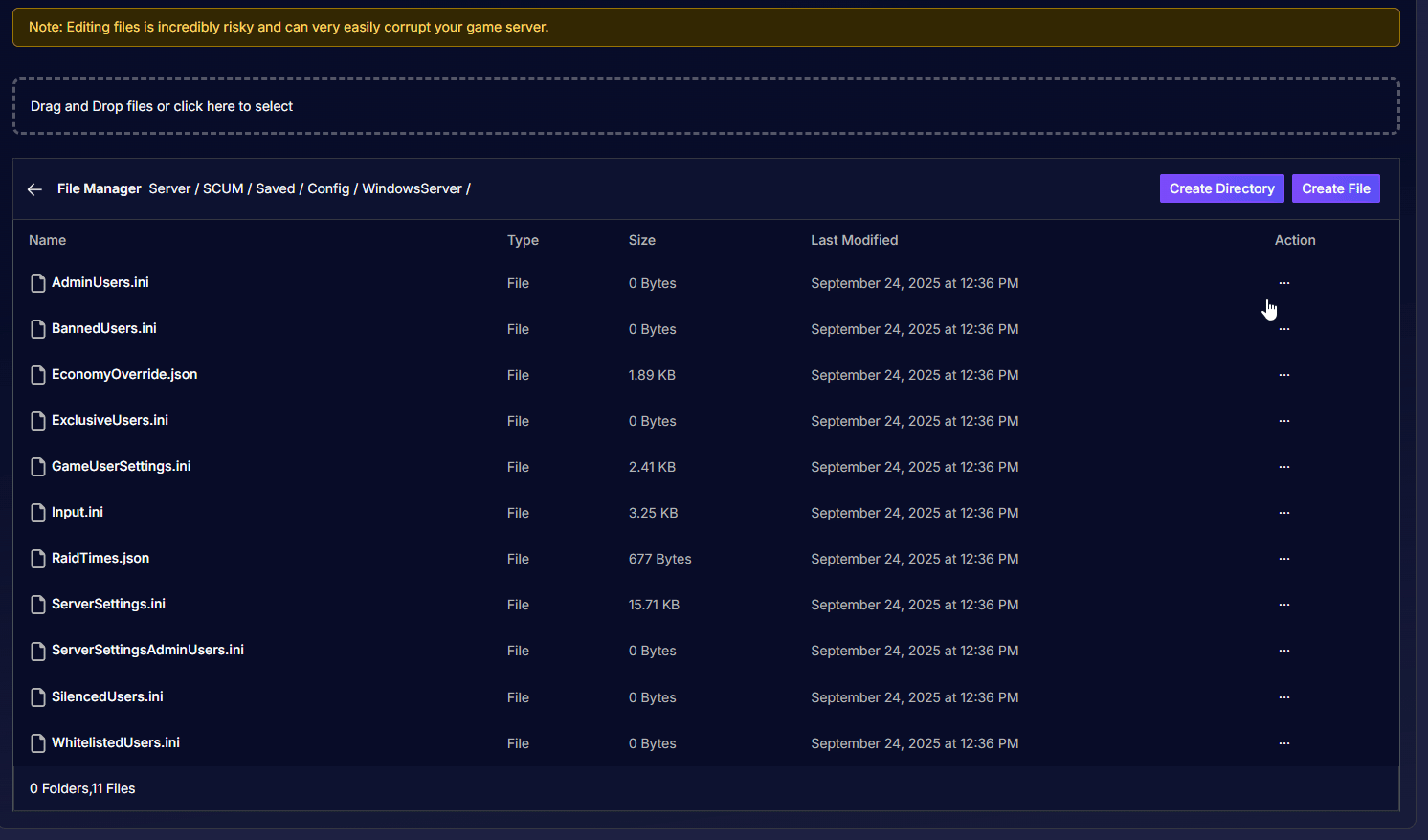Open the ServerSettingsAdminUsers.ini file
This screenshot has width=1428, height=840.
147,650
